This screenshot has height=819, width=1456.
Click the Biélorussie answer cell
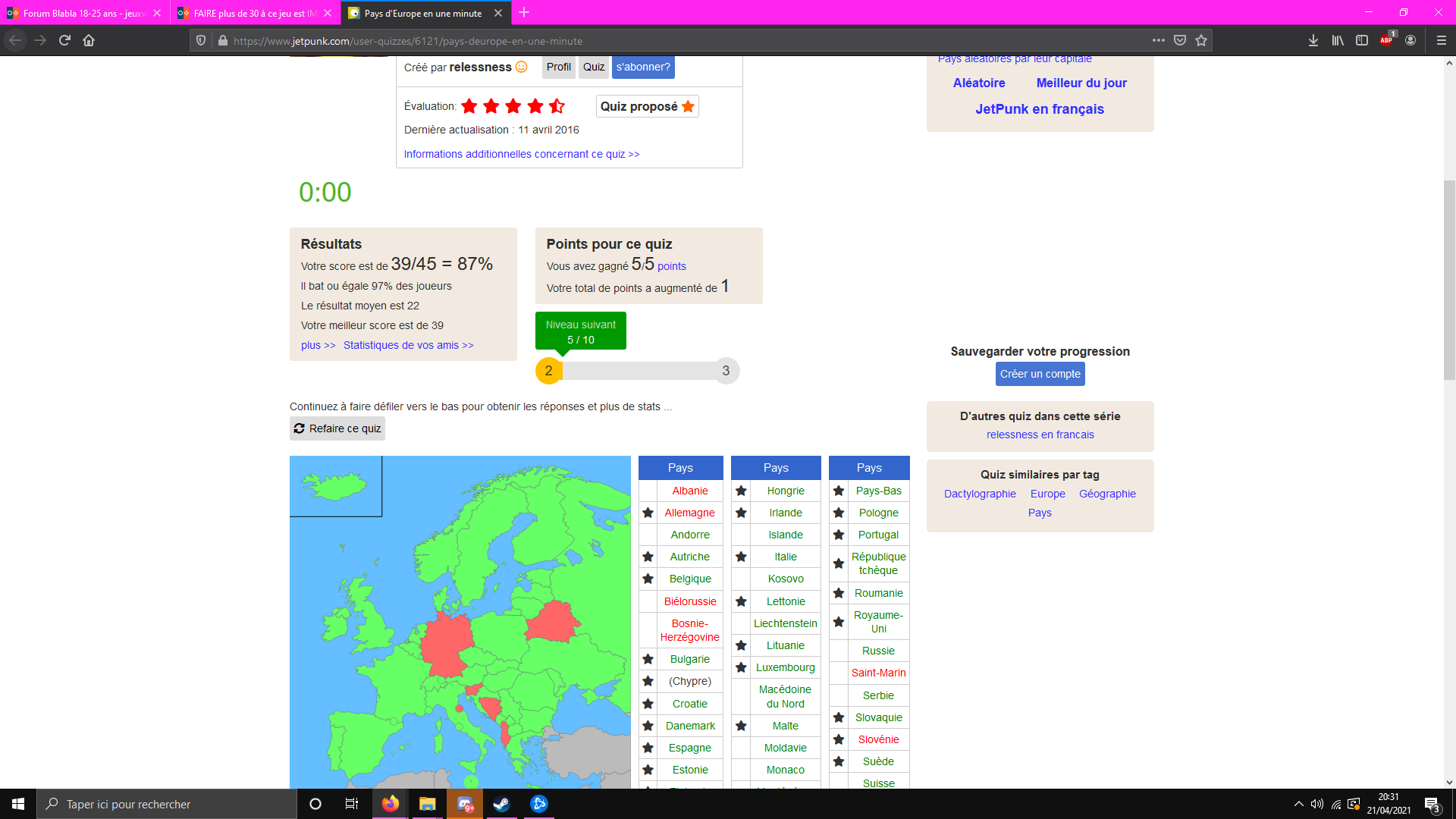pos(690,601)
